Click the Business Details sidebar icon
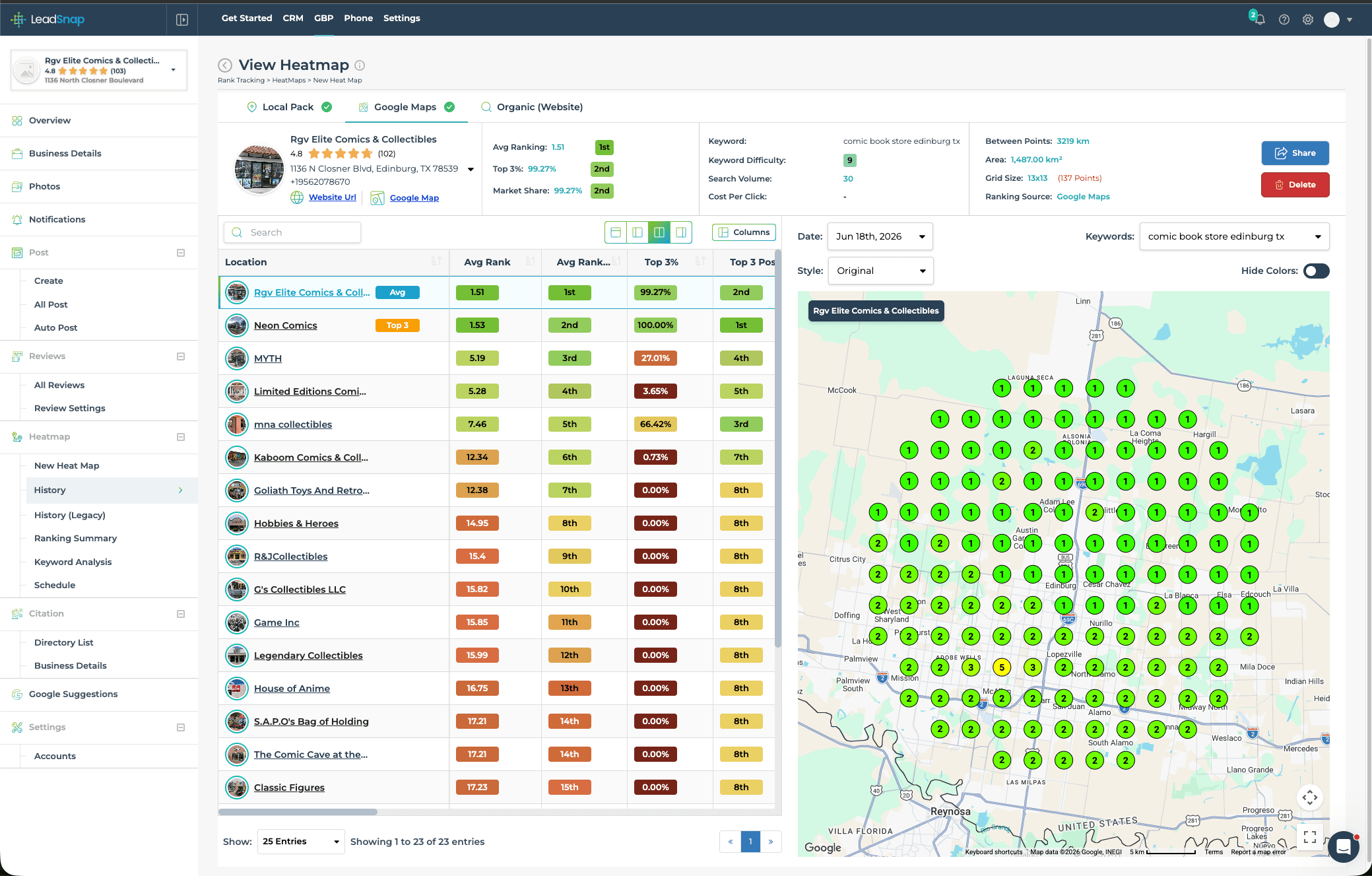The height and width of the screenshot is (876, 1372). coord(17,153)
